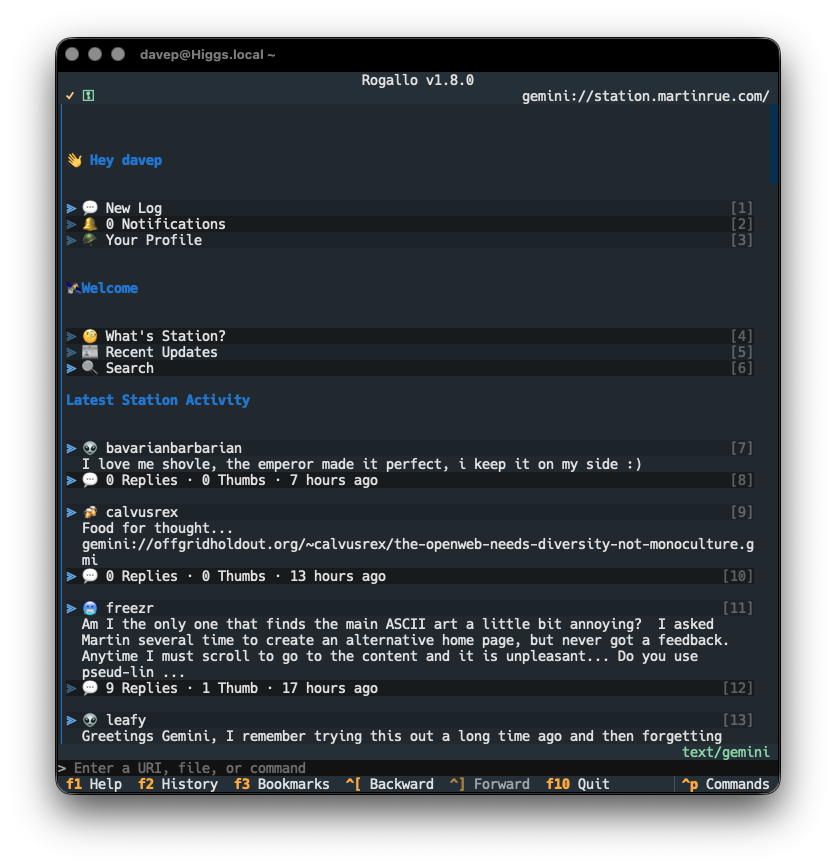This screenshot has height=868, width=836.
Task: Click the Welcome heading
Action: (x=110, y=288)
